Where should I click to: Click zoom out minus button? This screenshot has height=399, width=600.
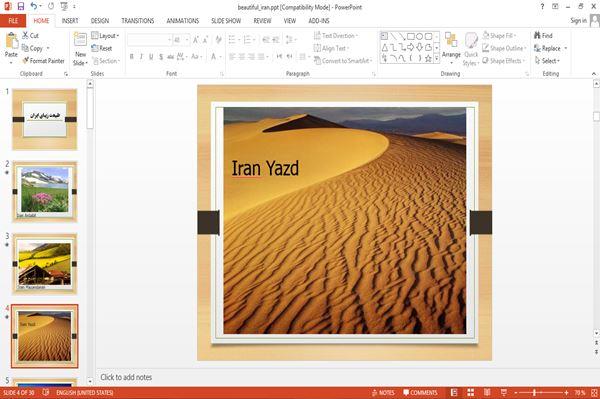516,392
